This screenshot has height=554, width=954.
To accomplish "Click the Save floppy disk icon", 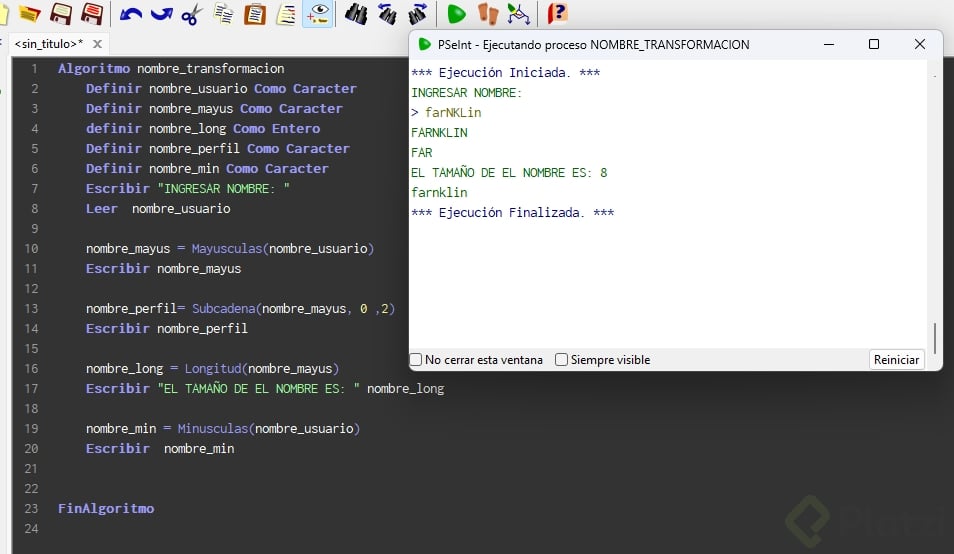I will (61, 14).
